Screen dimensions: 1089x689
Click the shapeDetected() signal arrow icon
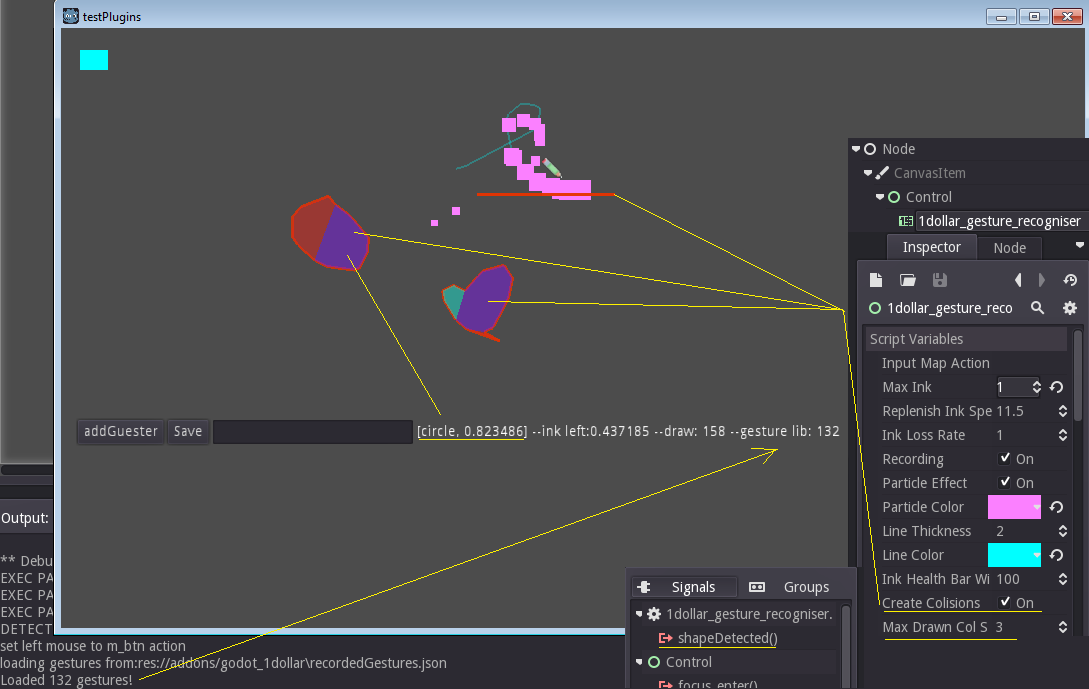click(665, 638)
